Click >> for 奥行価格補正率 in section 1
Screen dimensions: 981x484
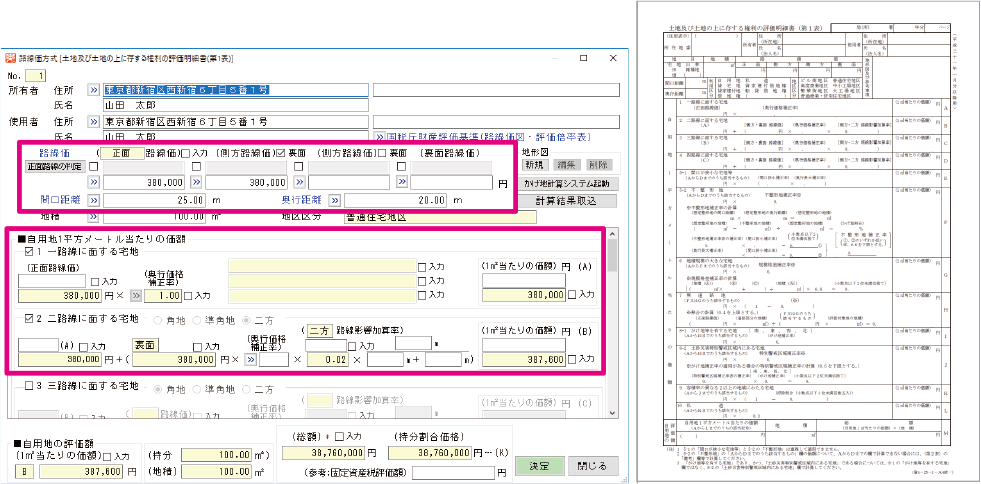tap(136, 296)
